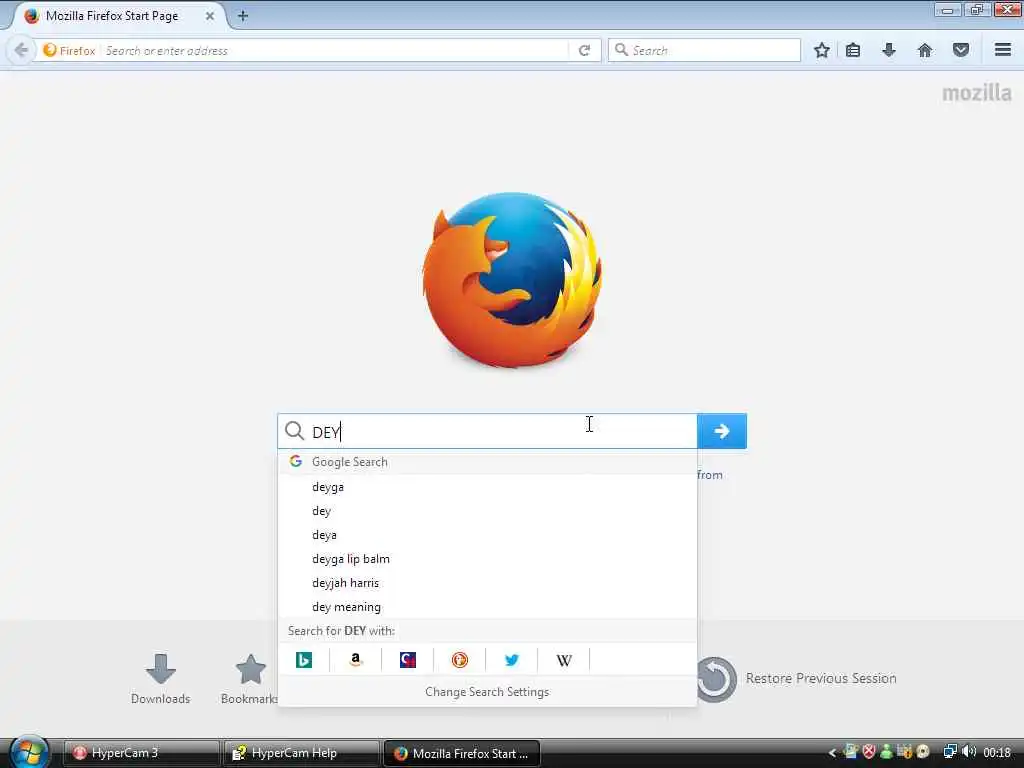Screen dimensions: 1024x768
Task: Open Downloads on the start page
Action: click(x=160, y=679)
